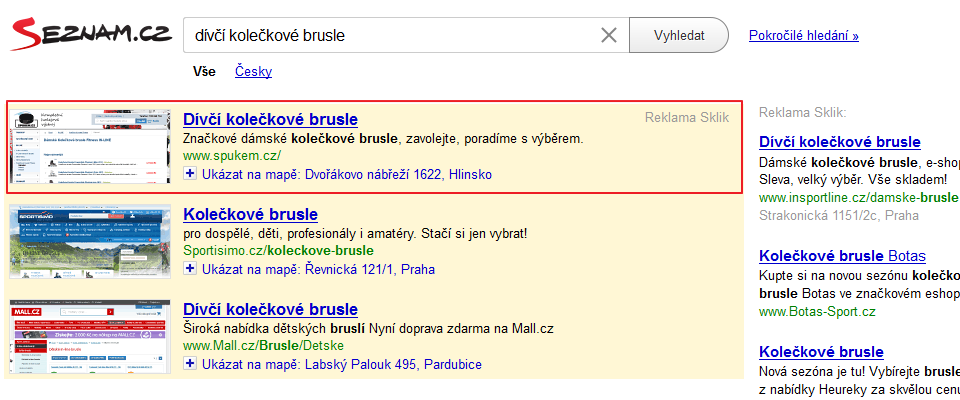
Task: Open Pokročilé hledání advanced search link
Action: pos(803,36)
